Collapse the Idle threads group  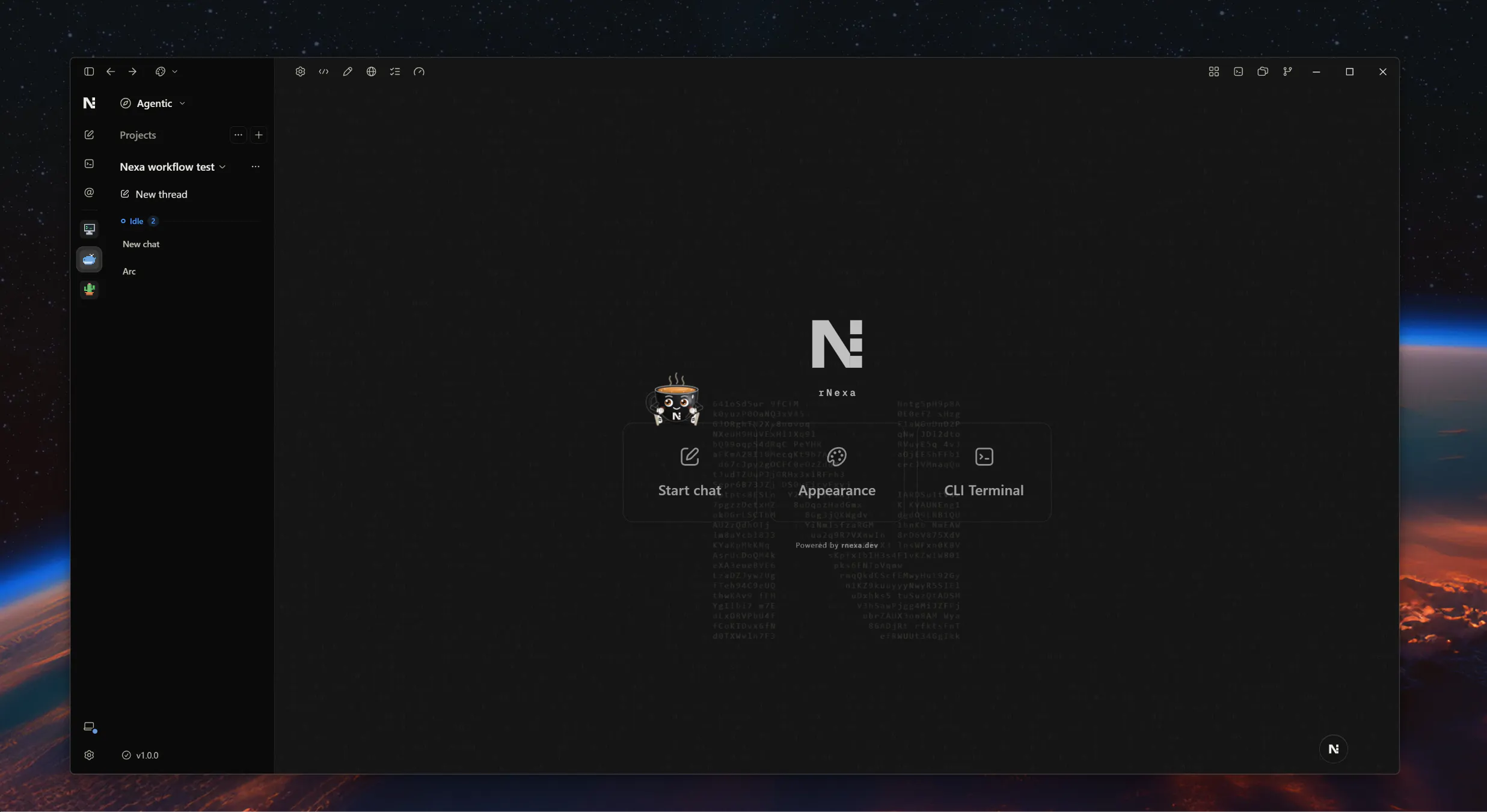click(x=139, y=221)
